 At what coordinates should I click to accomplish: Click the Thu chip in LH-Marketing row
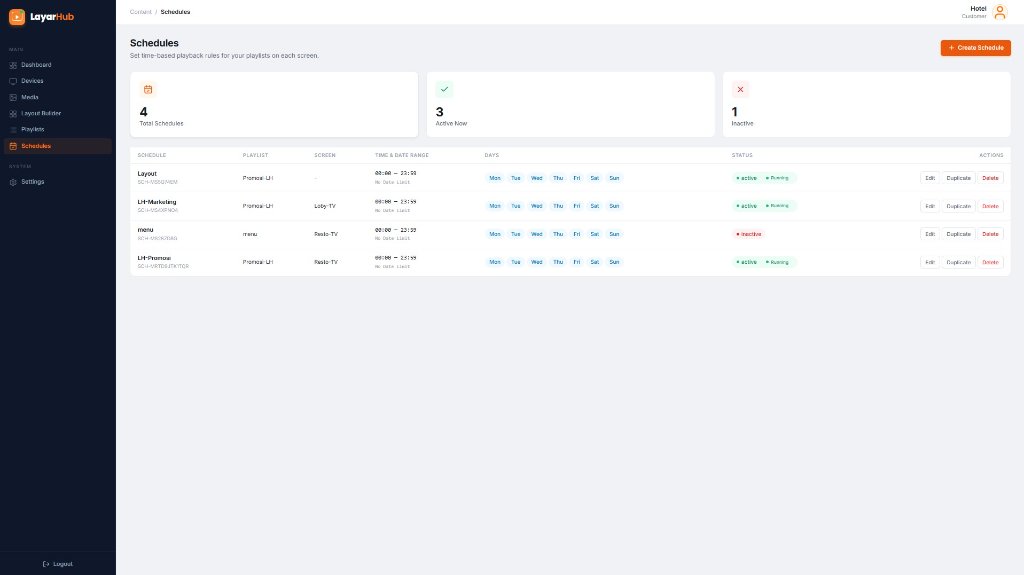click(x=558, y=206)
